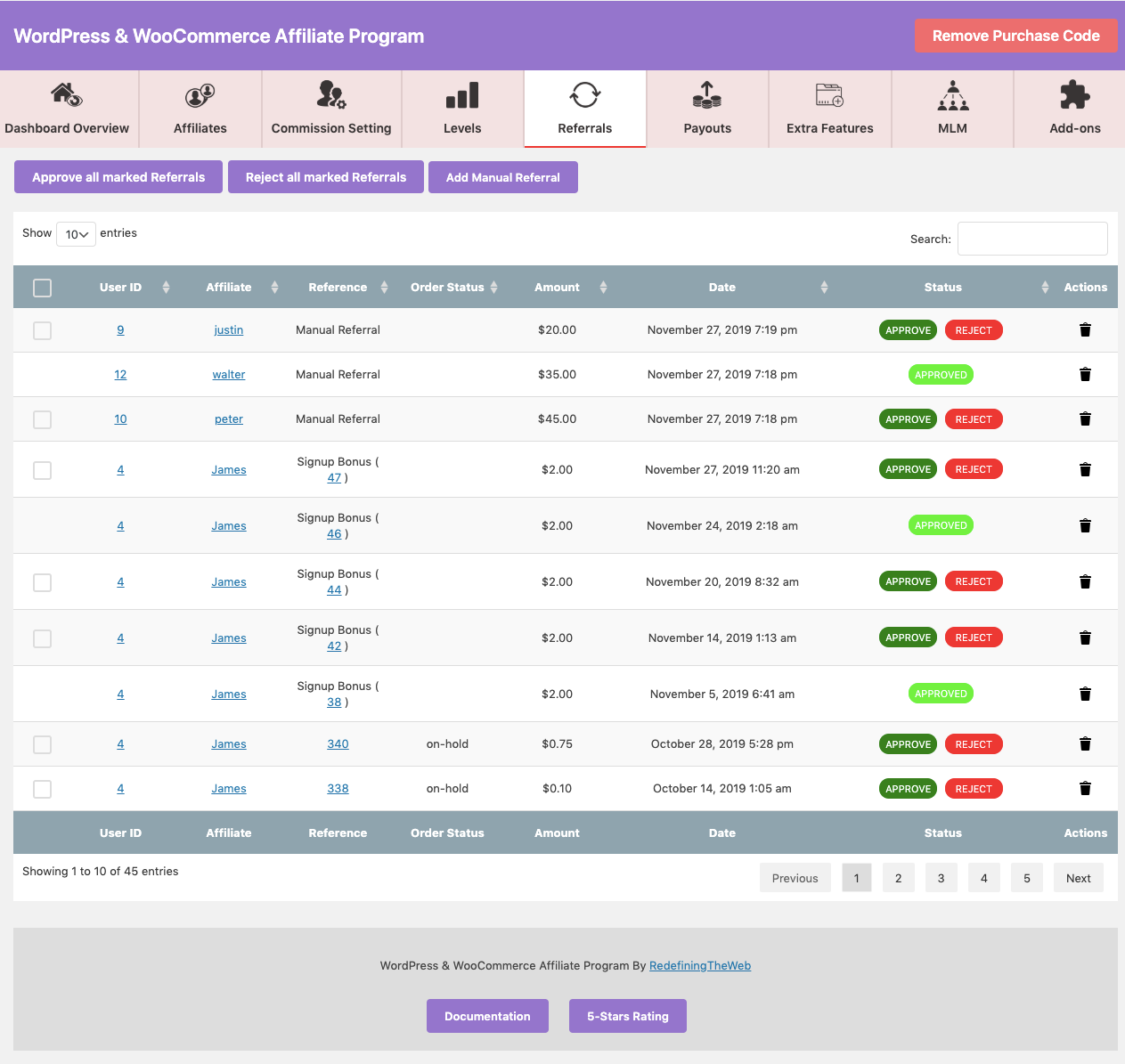
Task: Open walter affiliate link
Action: [x=229, y=375]
